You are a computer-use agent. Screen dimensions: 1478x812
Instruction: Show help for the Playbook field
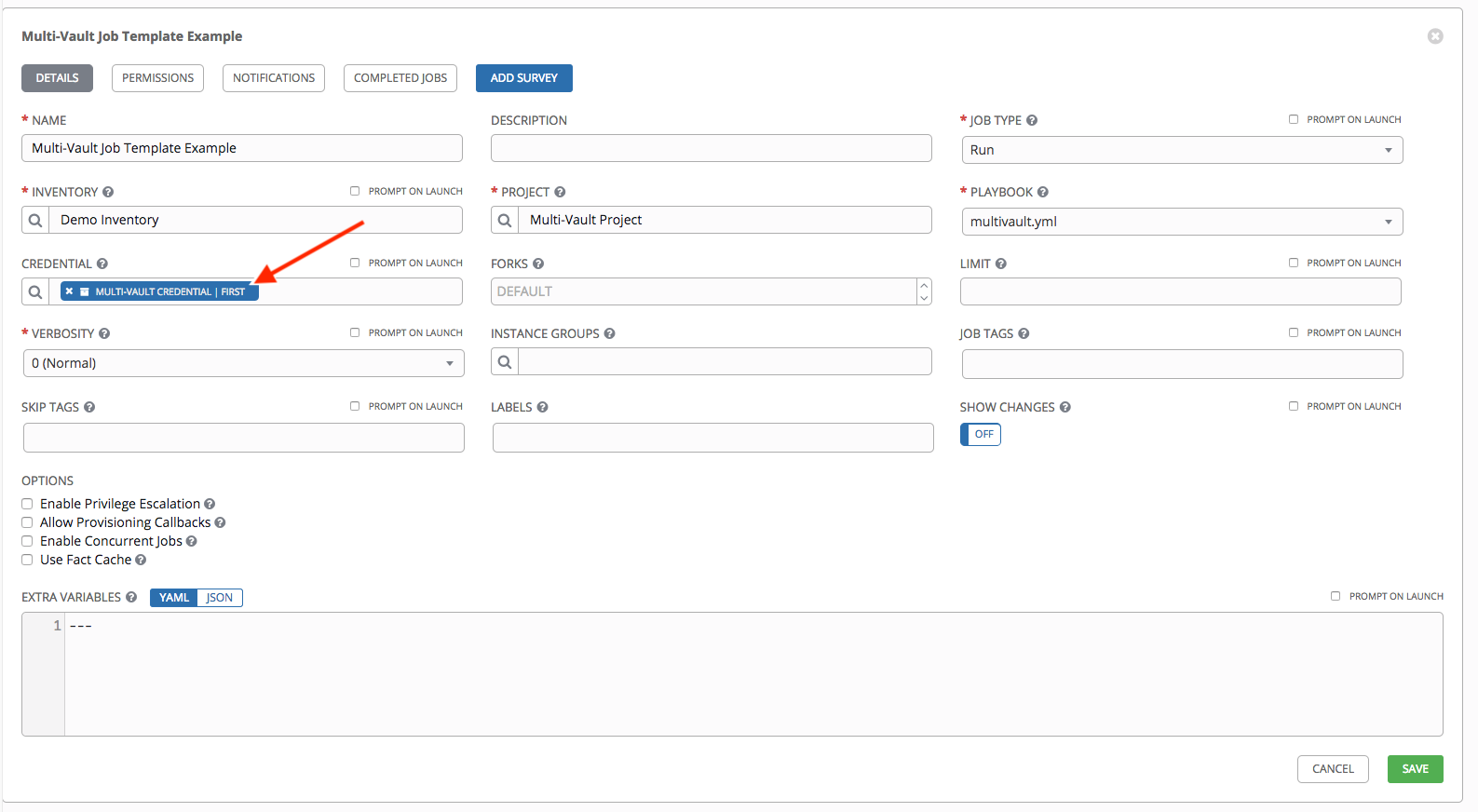point(1043,192)
